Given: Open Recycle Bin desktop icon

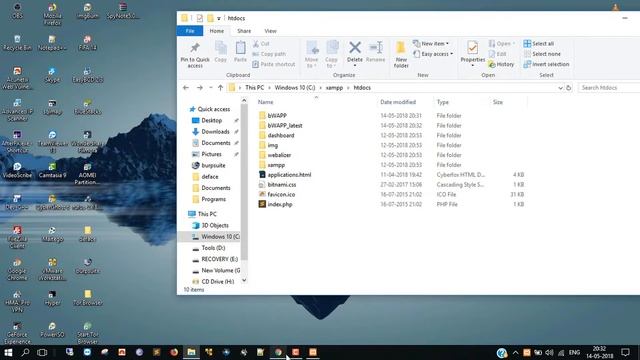Looking at the screenshot, I should pyautogui.click(x=17, y=43).
